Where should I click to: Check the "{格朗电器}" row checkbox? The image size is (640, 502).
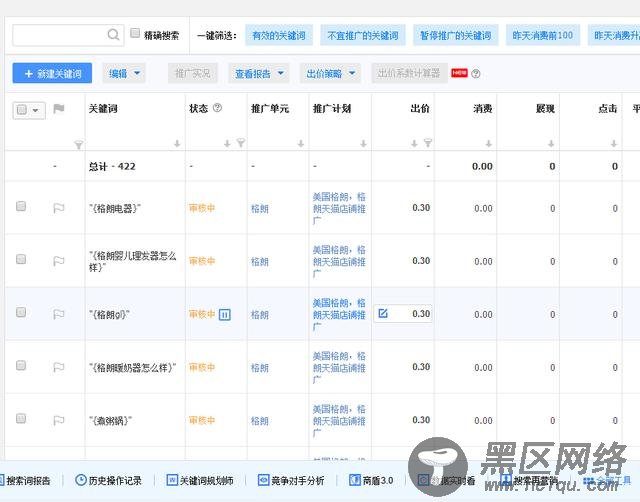point(21,206)
